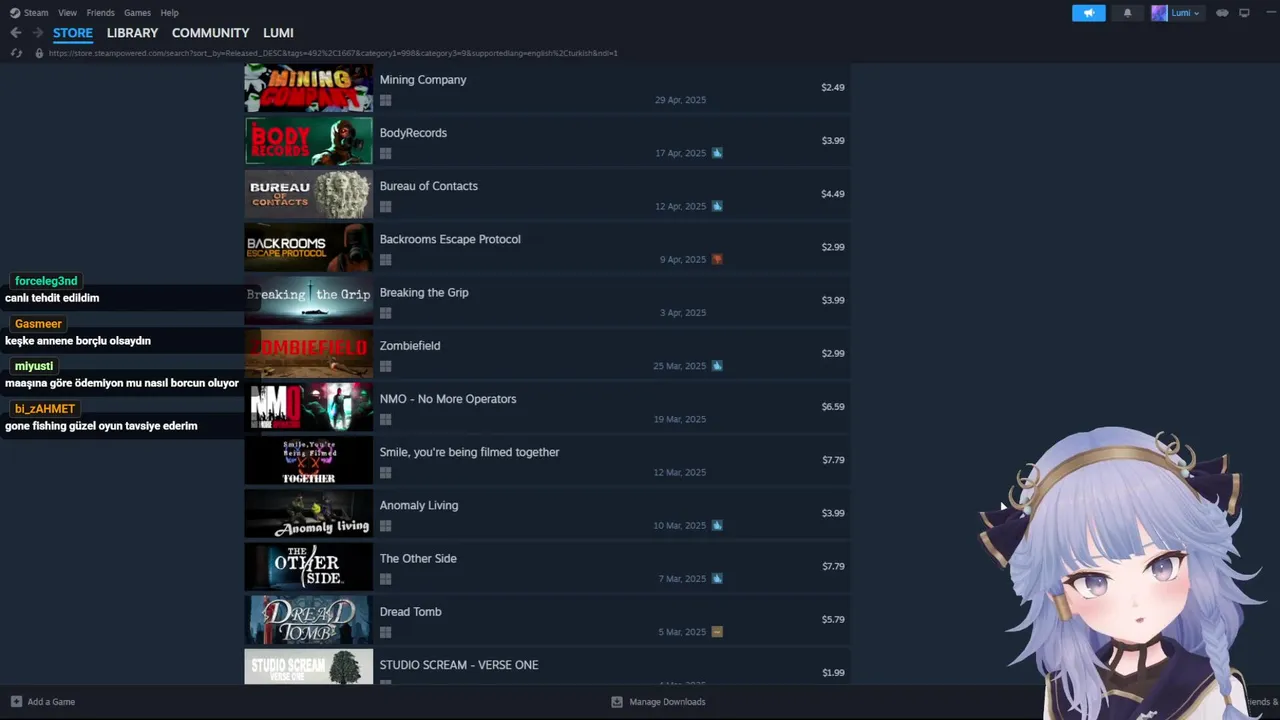Open the Breaking the Grip title

coord(424,292)
